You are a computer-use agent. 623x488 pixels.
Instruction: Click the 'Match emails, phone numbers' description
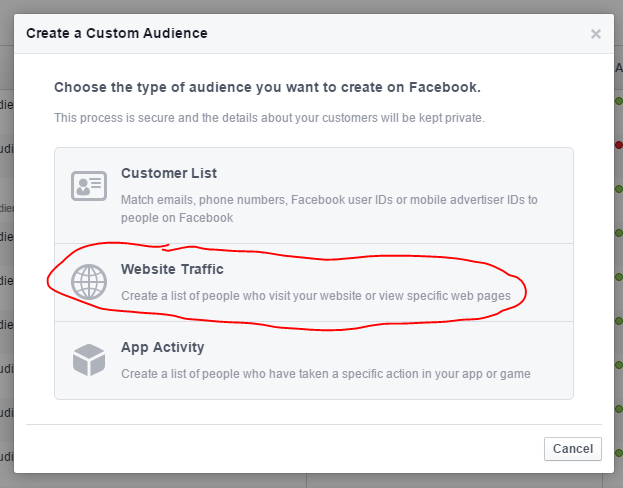329,209
